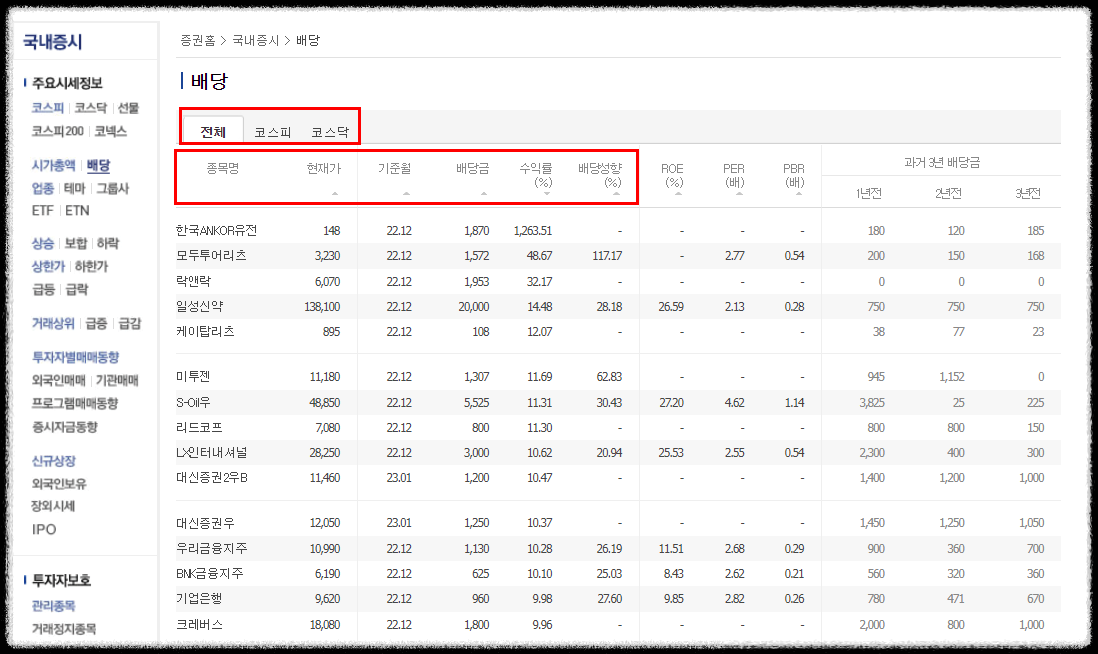Open 거래상위 sidebar link
The width and height of the screenshot is (1098, 654).
[53, 323]
